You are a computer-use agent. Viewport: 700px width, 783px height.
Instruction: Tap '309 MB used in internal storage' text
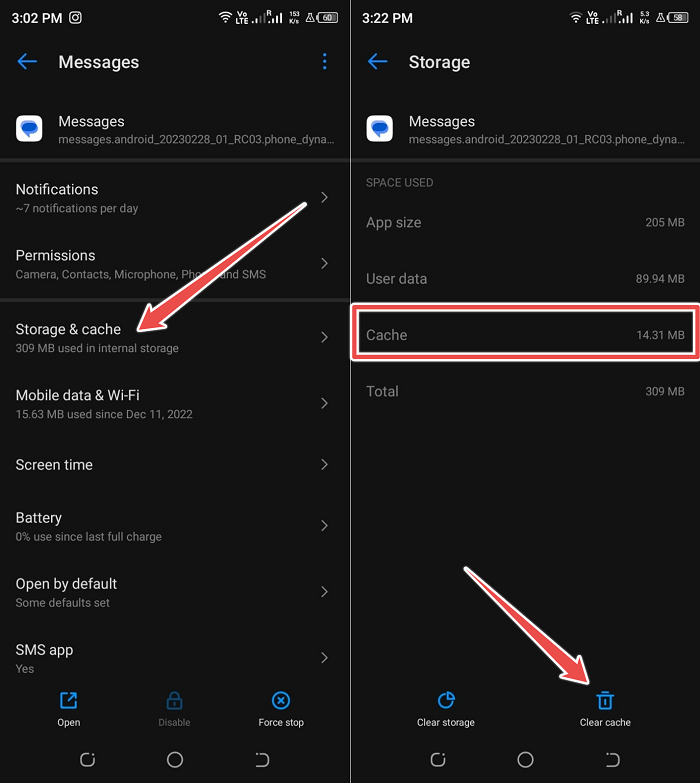(x=97, y=348)
